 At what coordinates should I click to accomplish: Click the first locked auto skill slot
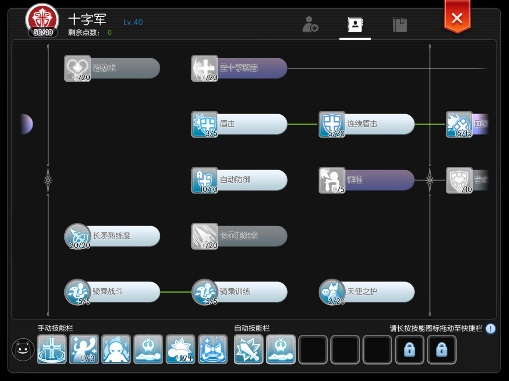click(409, 349)
